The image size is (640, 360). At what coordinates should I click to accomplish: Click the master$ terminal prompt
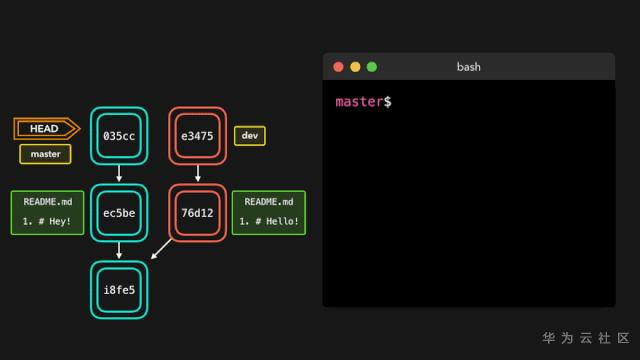click(x=363, y=102)
